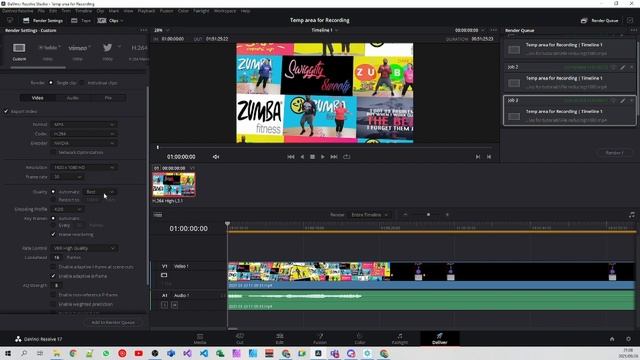
Task: Mute the viewer audio speaker icon
Action: (216, 157)
